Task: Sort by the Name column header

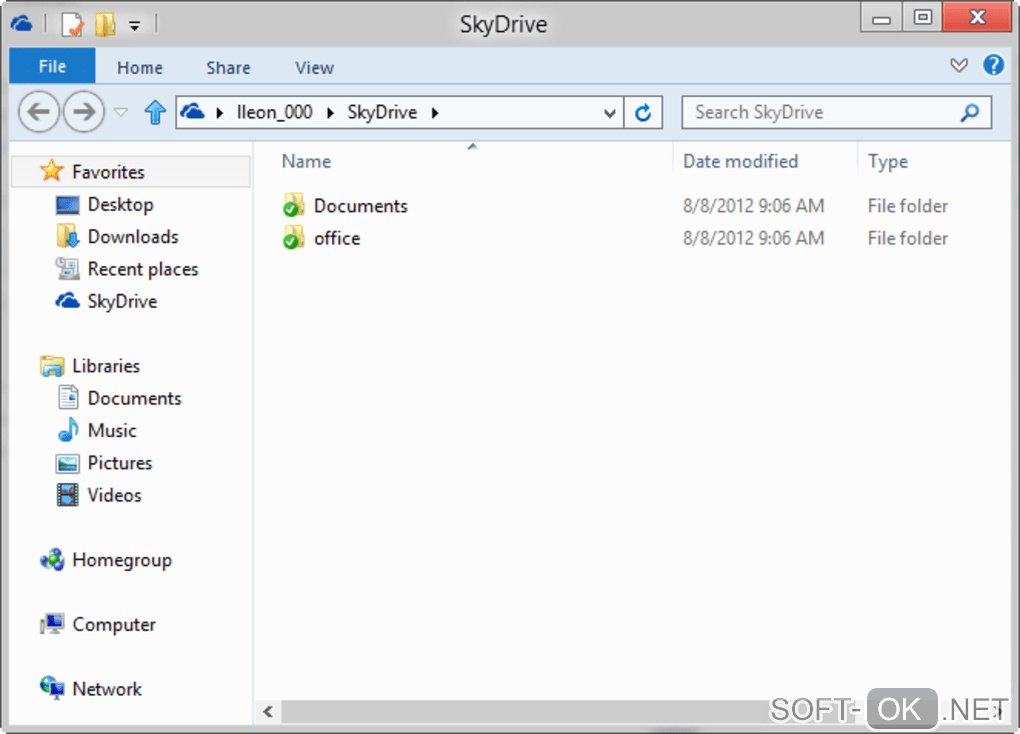Action: (306, 161)
